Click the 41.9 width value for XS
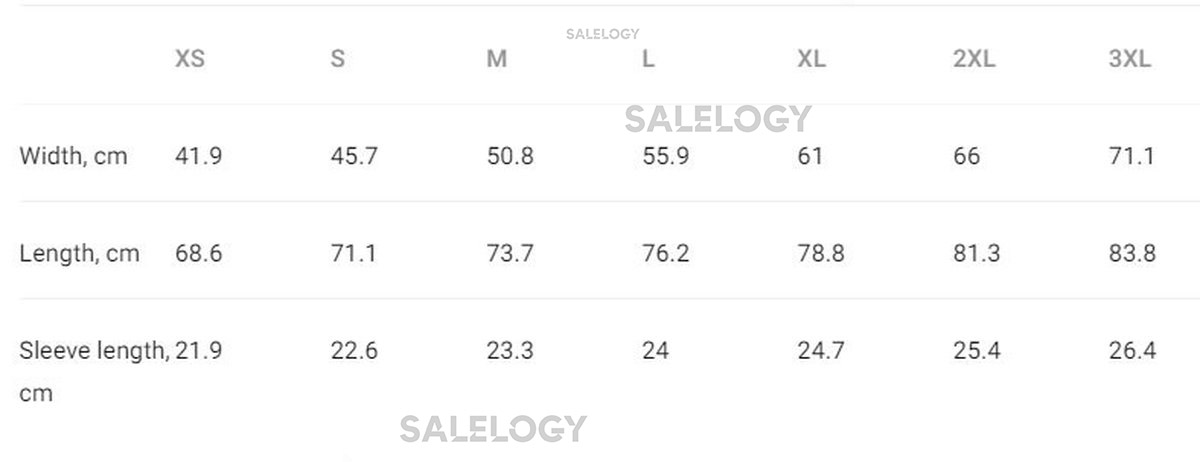The width and height of the screenshot is (1200, 462). 198,156
